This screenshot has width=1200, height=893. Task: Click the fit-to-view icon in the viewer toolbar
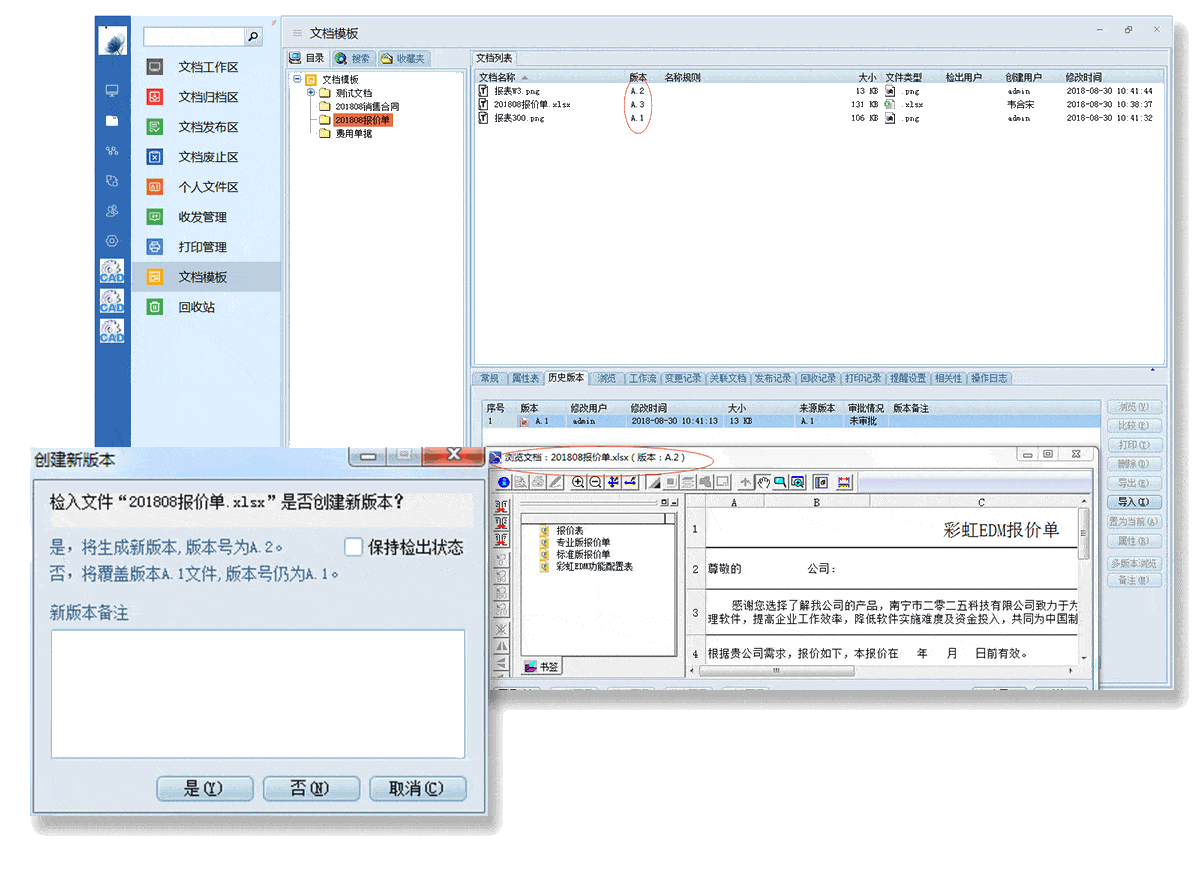(x=613, y=482)
